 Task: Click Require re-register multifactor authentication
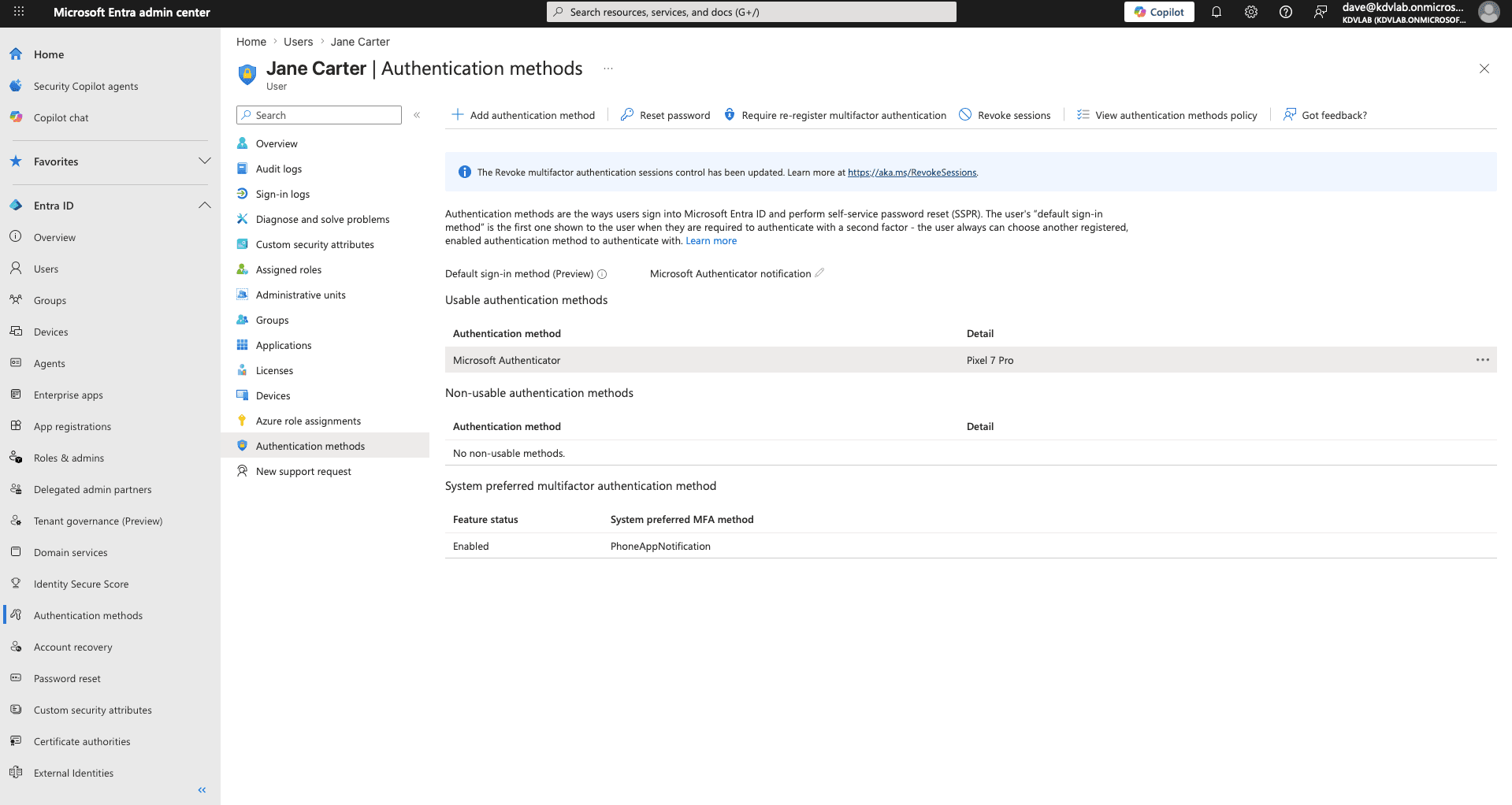pos(834,115)
